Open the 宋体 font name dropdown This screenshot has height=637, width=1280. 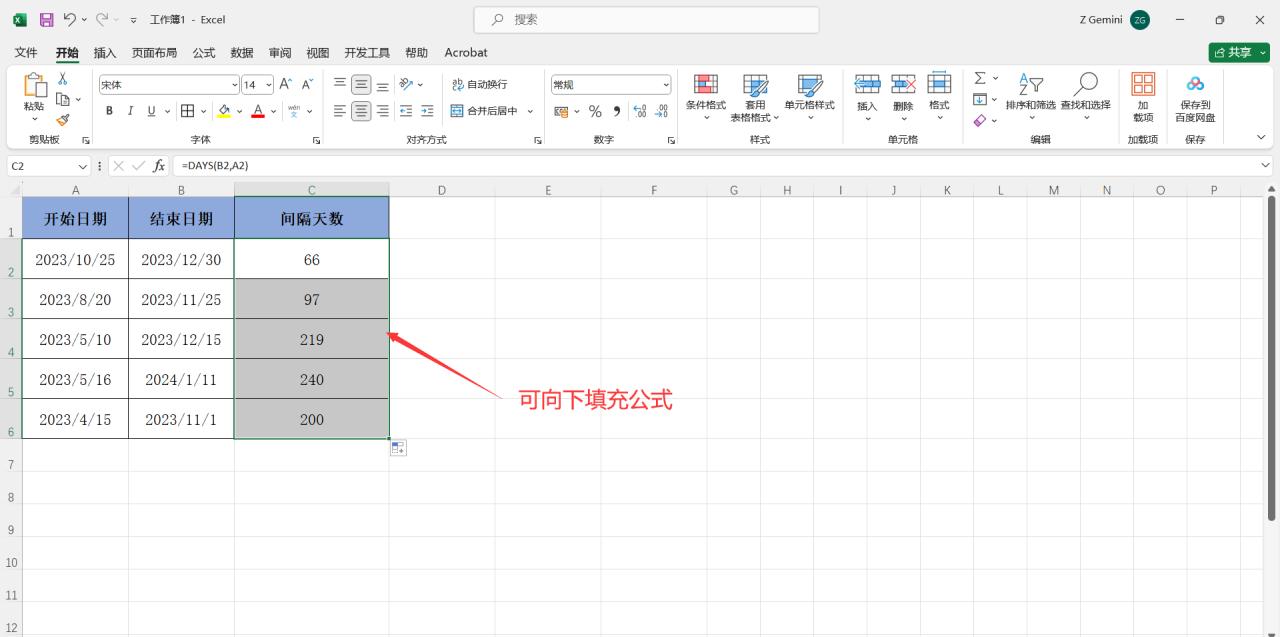[235, 85]
